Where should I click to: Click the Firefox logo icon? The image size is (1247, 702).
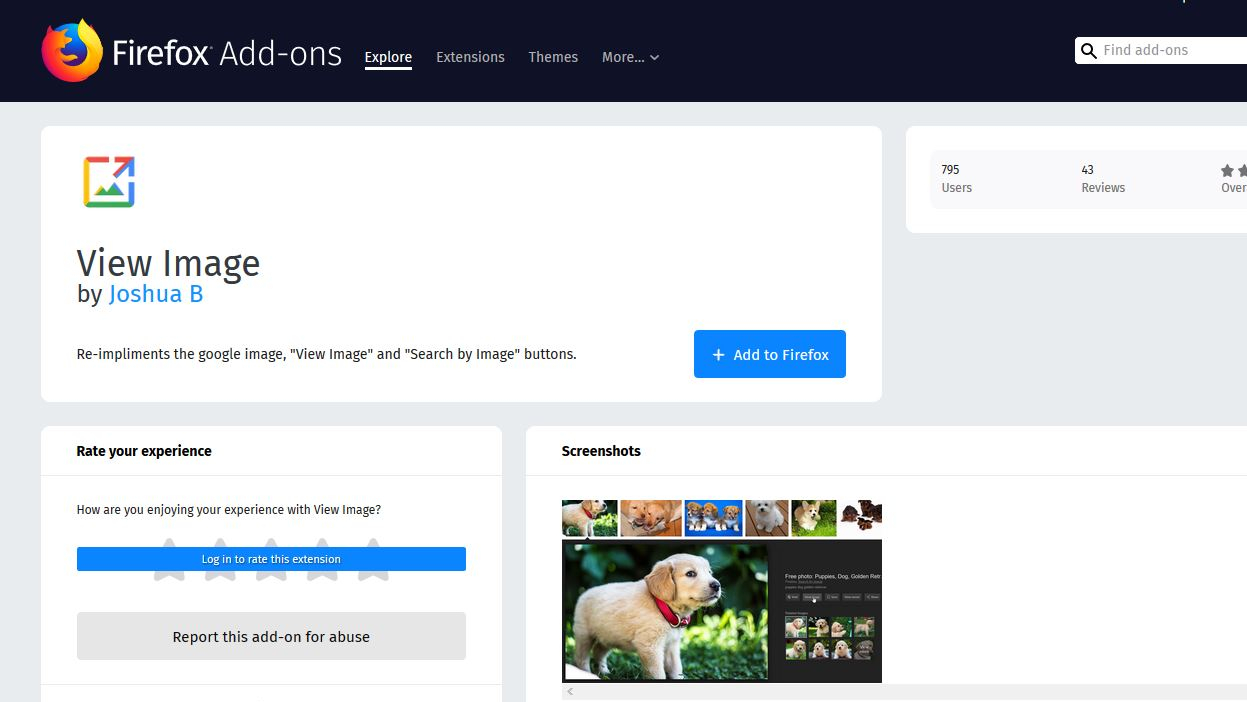click(x=72, y=51)
